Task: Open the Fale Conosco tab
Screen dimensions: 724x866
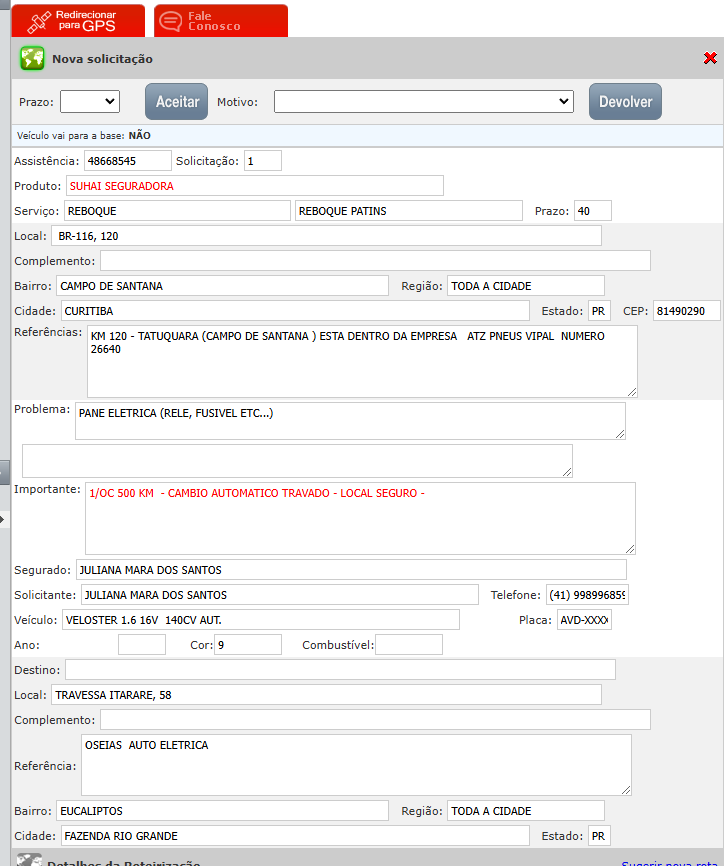Action: (x=221, y=21)
